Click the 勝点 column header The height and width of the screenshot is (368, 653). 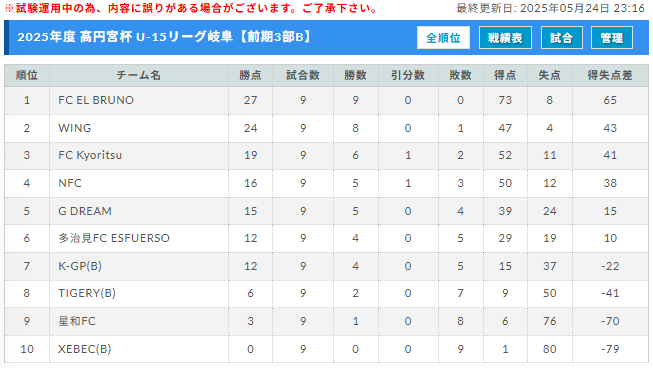(x=250, y=75)
